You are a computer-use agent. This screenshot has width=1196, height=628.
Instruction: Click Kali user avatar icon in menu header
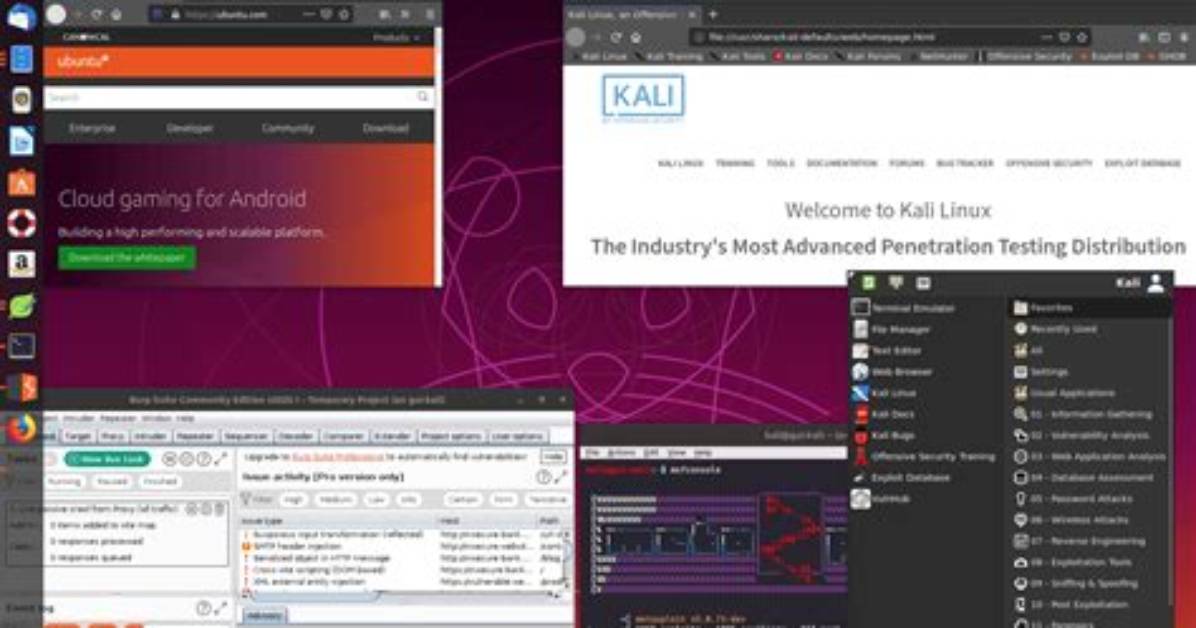1156,283
